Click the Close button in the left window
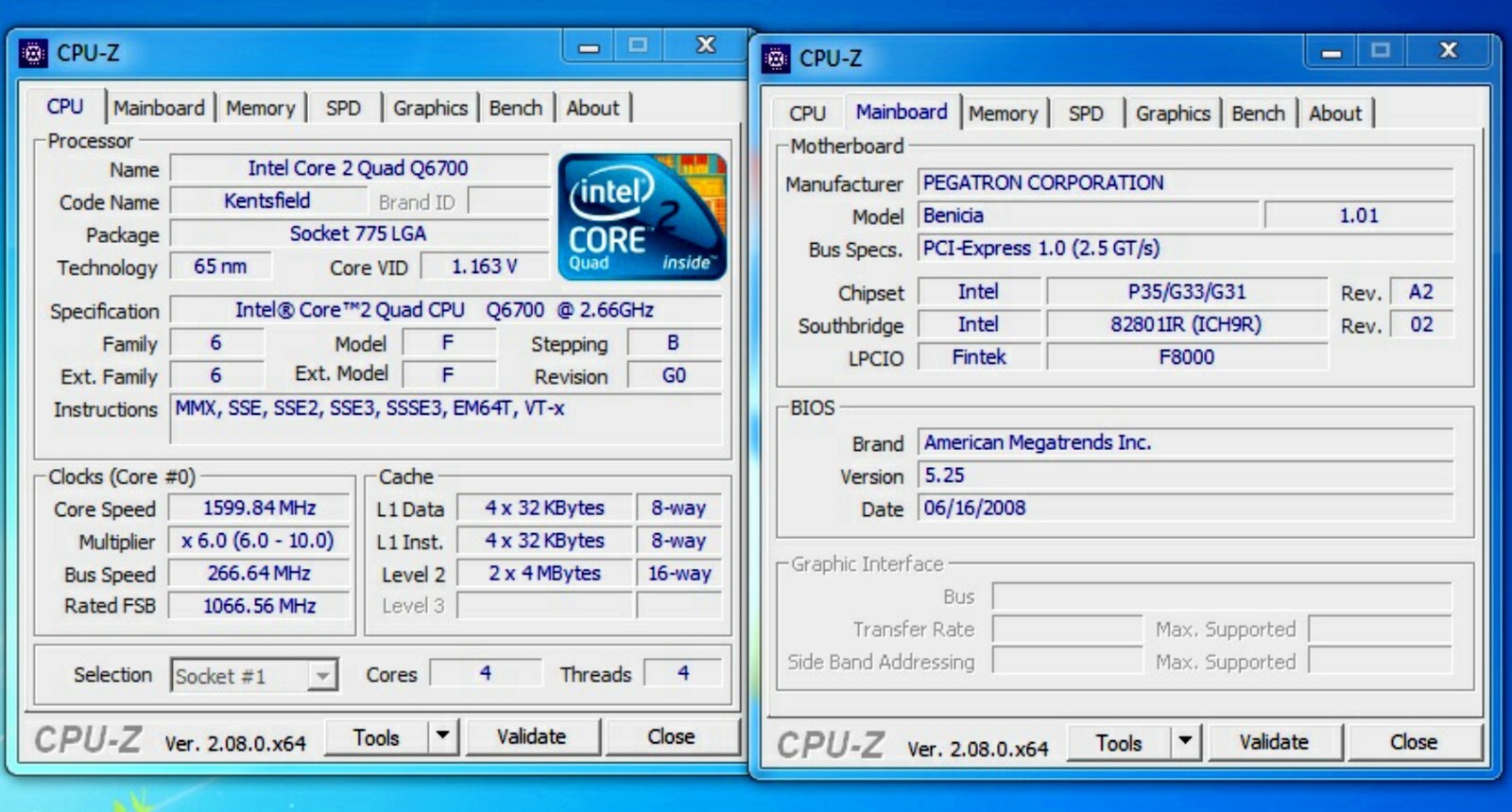 coord(671,736)
